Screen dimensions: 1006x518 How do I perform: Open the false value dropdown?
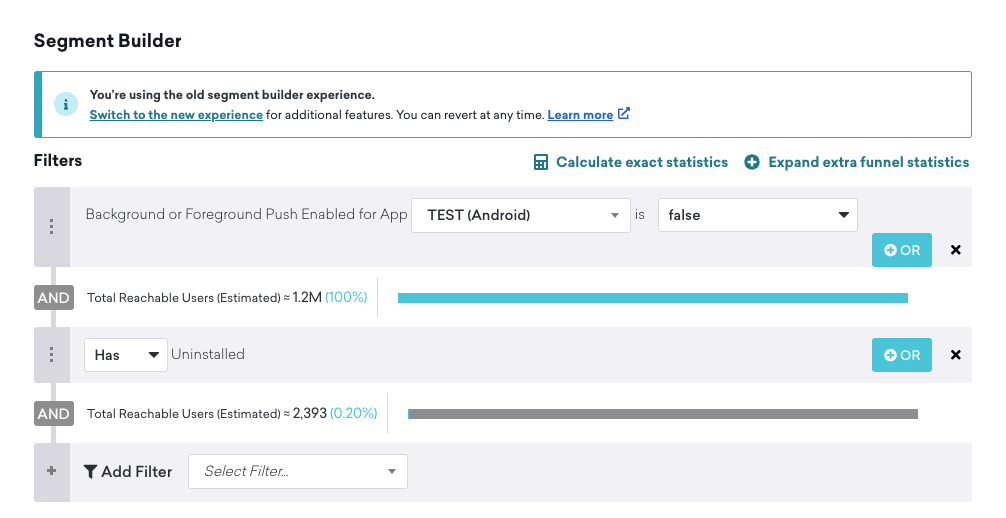[x=758, y=215]
